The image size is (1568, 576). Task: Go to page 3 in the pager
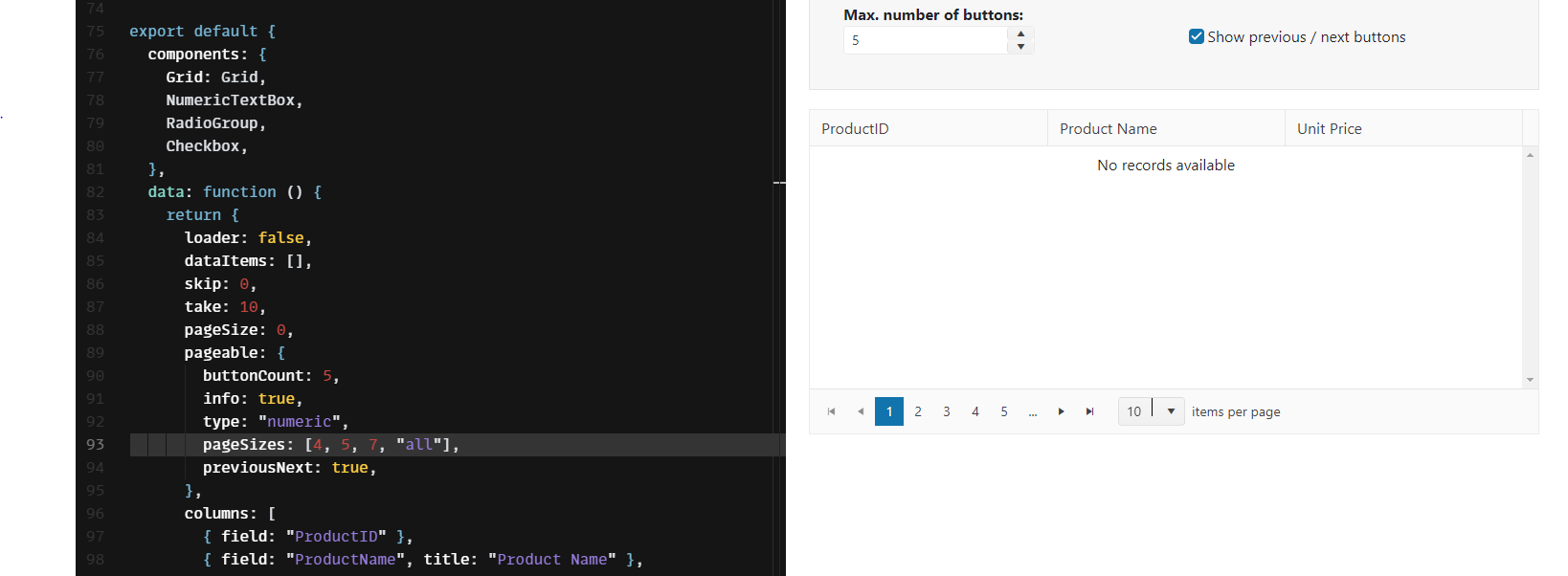click(x=946, y=411)
